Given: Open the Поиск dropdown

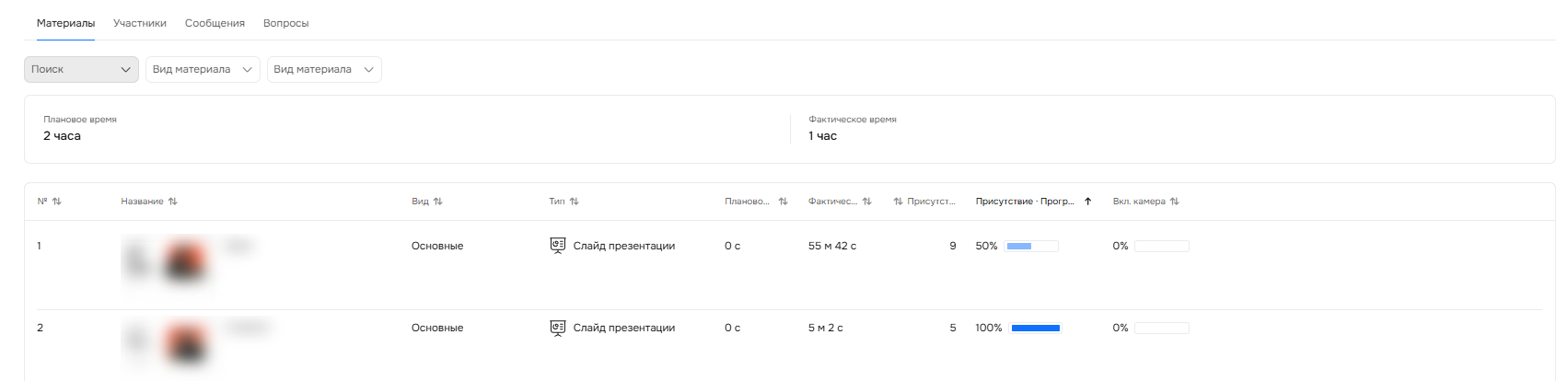Looking at the screenshot, I should pyautogui.click(x=81, y=69).
